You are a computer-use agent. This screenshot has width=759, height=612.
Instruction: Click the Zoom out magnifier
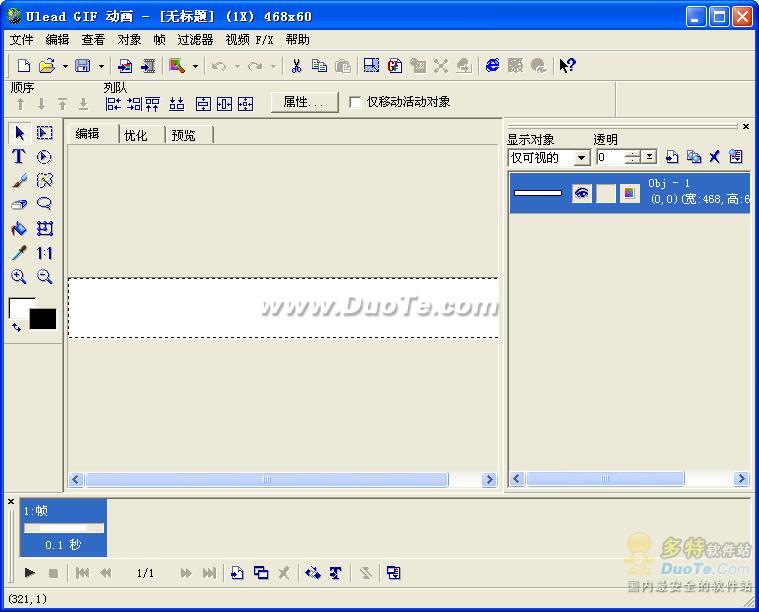(x=45, y=276)
